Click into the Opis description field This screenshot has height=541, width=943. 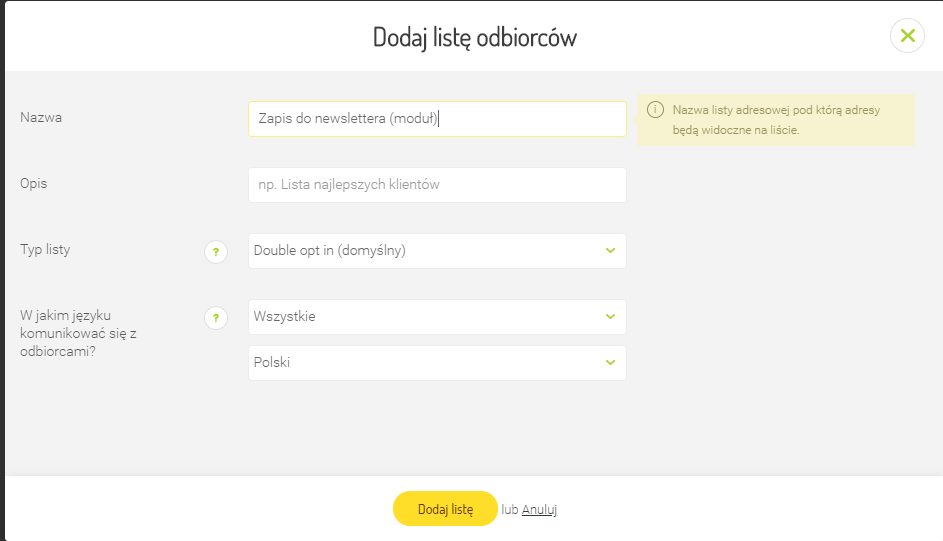pyautogui.click(x=437, y=185)
